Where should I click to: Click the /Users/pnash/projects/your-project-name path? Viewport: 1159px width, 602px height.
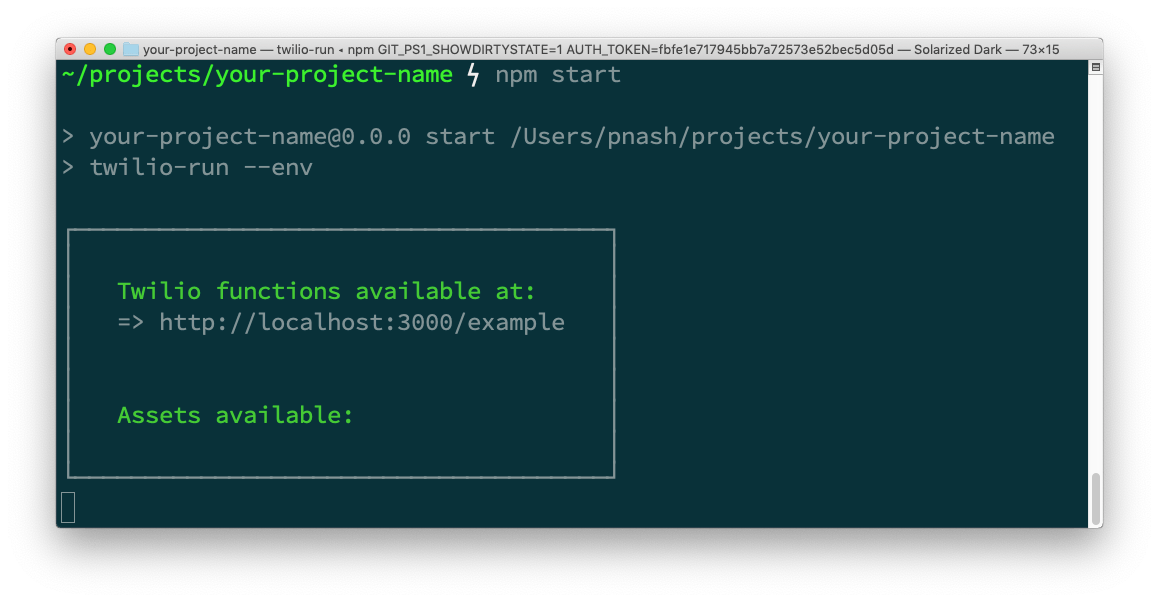point(782,137)
